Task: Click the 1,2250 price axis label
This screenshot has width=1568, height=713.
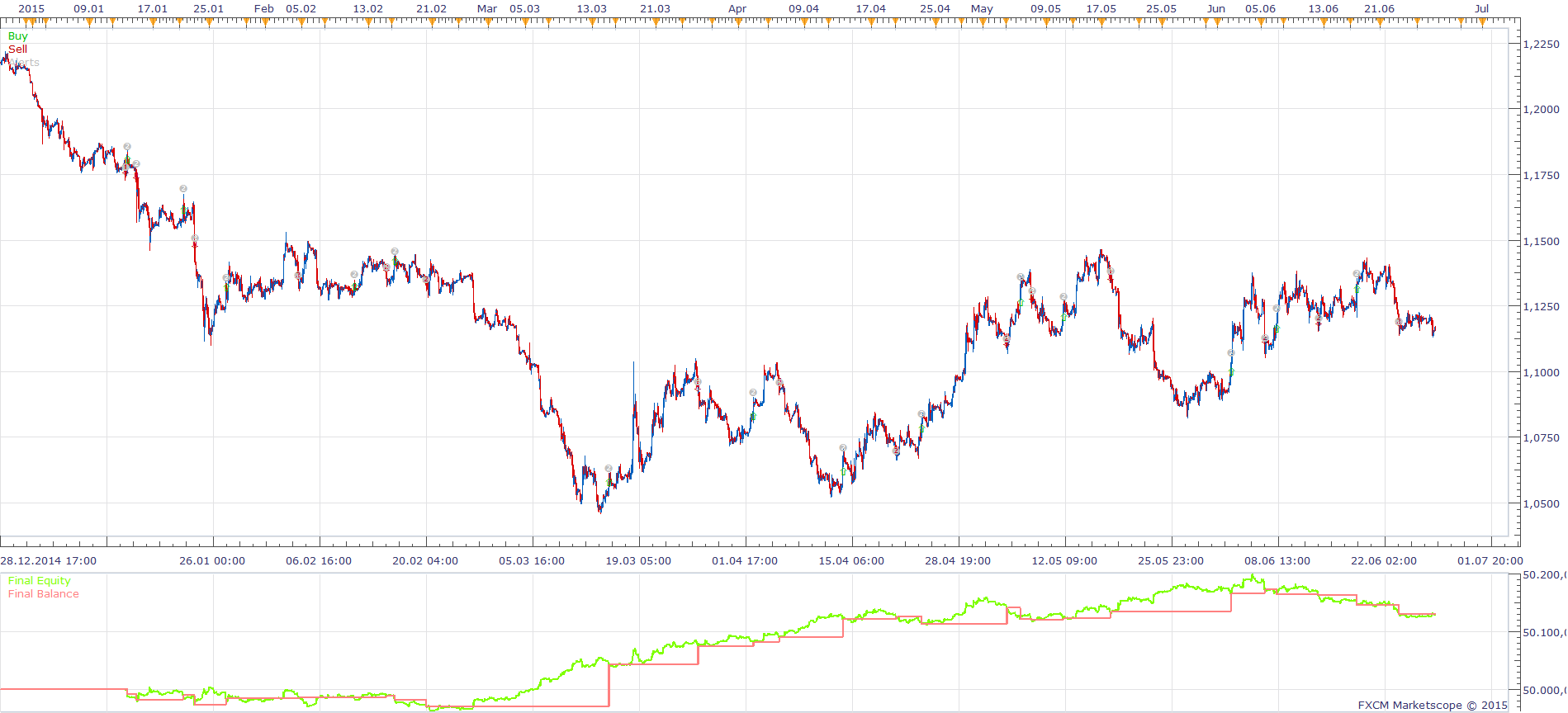Action: [1541, 45]
